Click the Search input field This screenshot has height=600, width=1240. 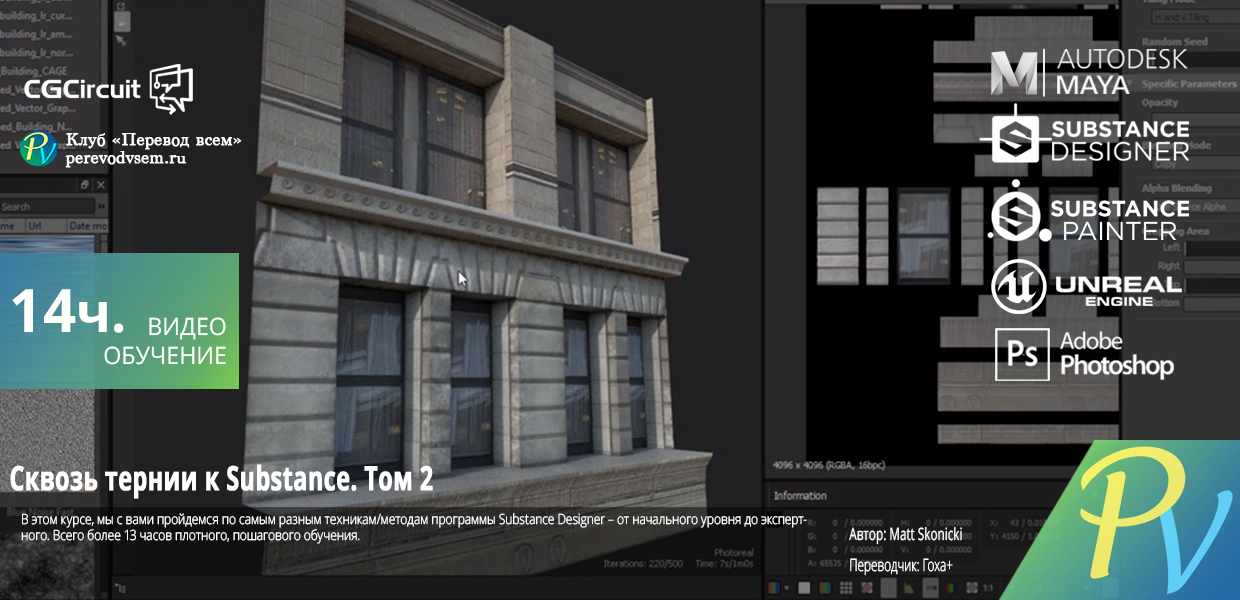50,206
